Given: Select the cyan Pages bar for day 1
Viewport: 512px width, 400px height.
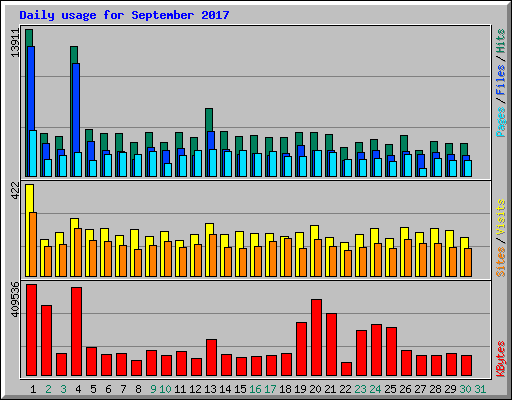Looking at the screenshot, I should coord(33,153).
